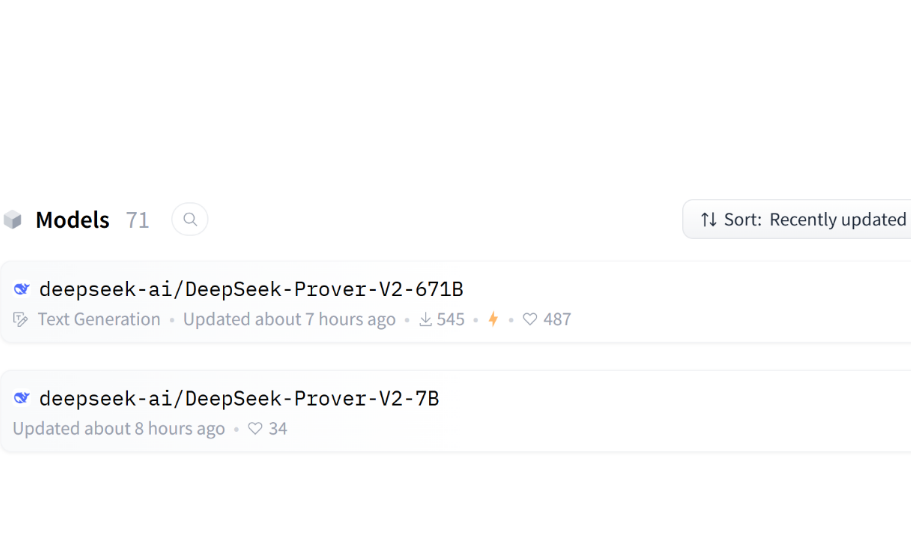Viewport: 911px width, 550px height.
Task: Click the whale avatar on DeepSeek-Prover-V2-671B
Action: (22, 290)
